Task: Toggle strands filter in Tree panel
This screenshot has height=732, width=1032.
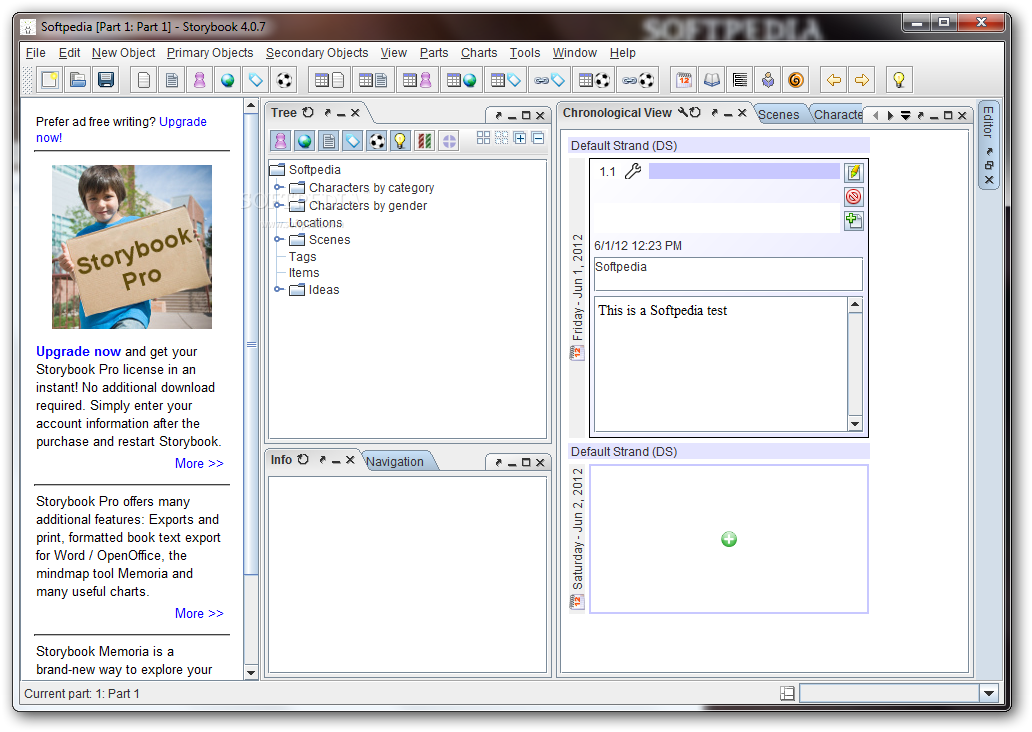Action: [x=425, y=140]
